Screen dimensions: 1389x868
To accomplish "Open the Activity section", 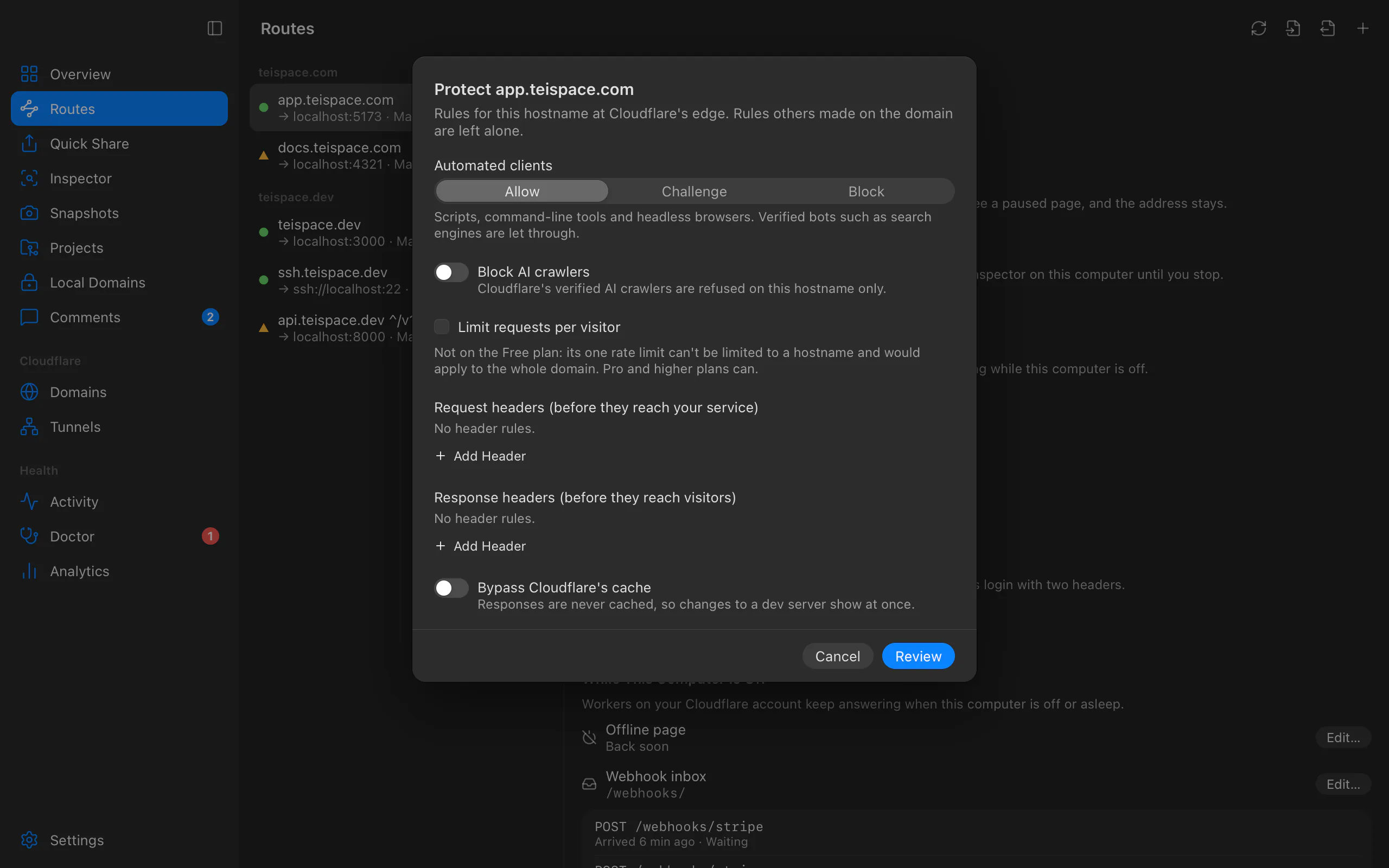I will (x=119, y=502).
